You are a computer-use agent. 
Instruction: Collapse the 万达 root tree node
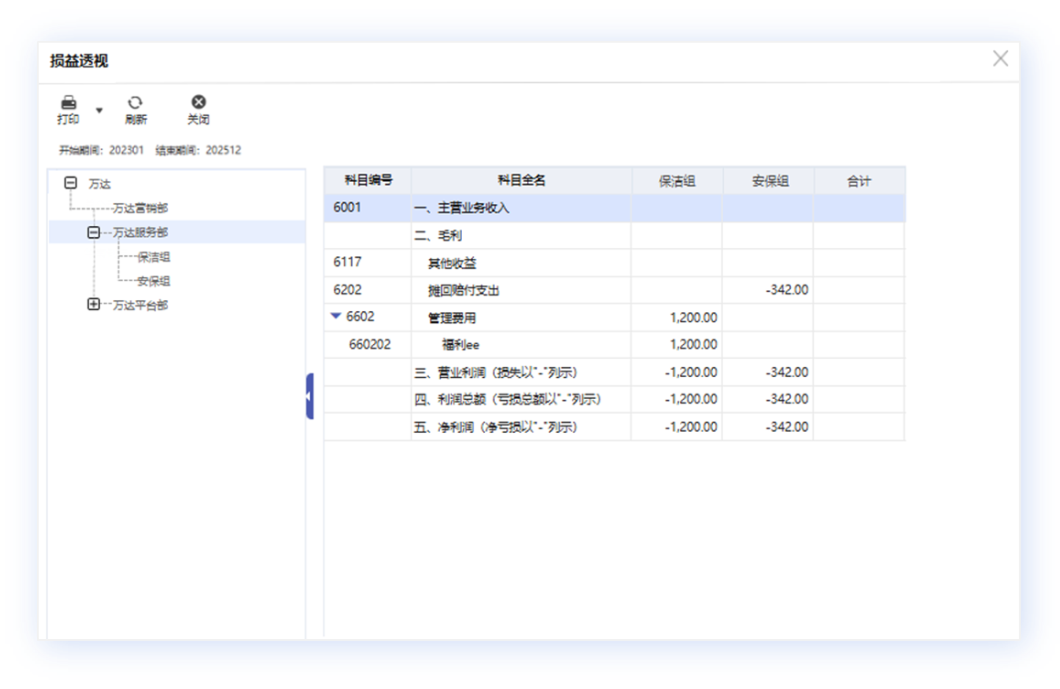(x=70, y=183)
